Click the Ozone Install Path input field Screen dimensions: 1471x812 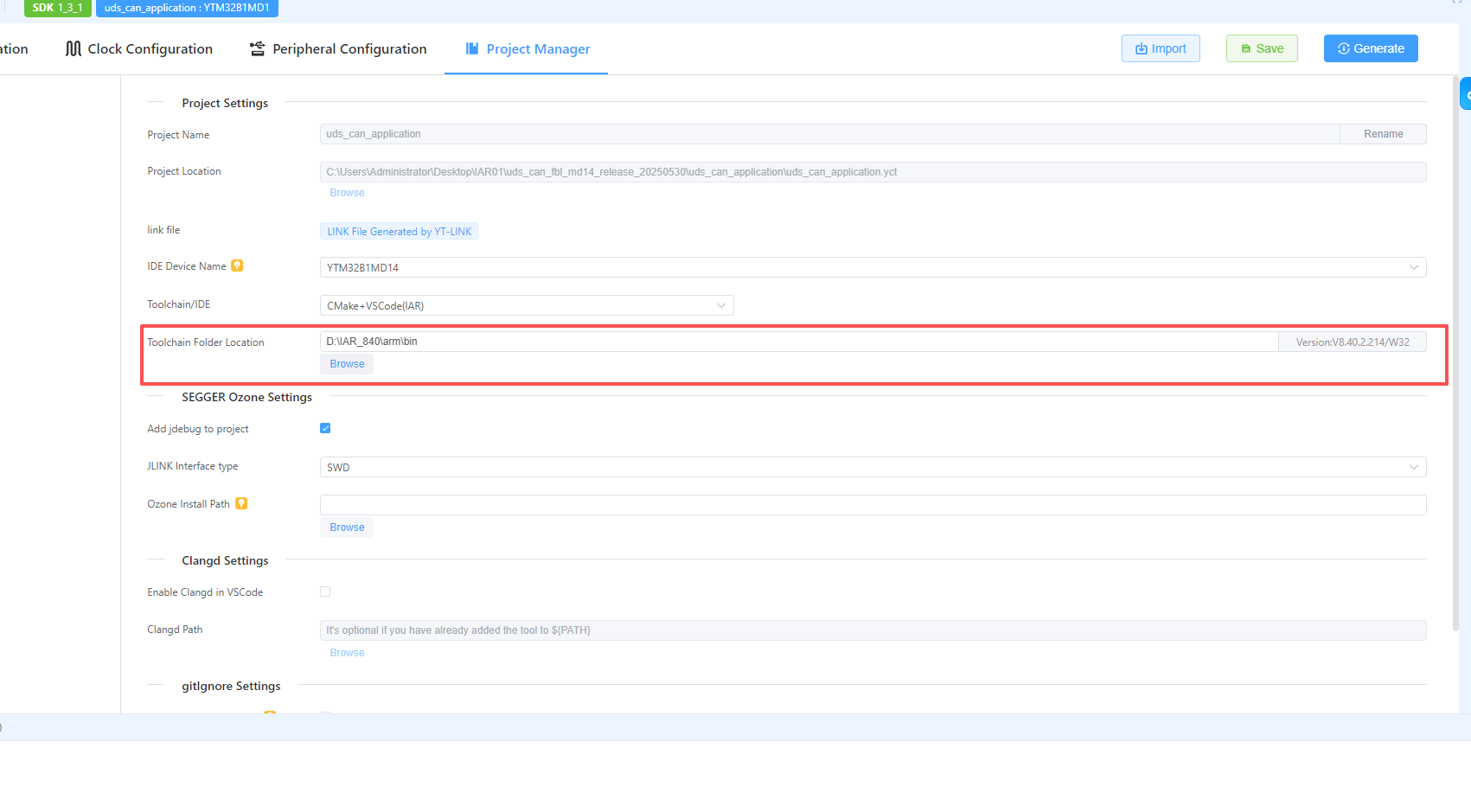click(872, 505)
